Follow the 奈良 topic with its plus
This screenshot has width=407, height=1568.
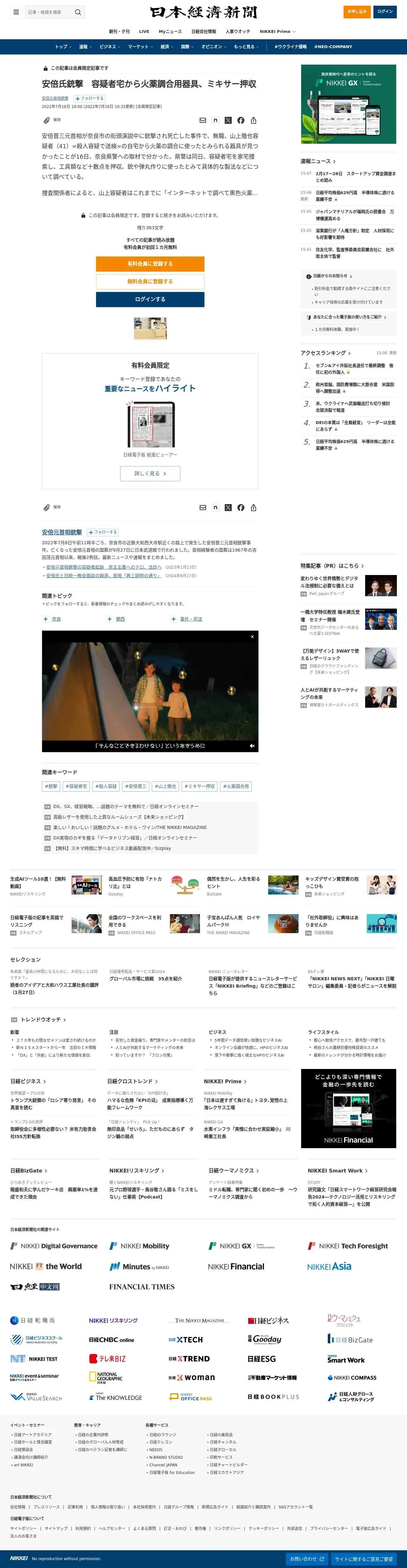46,619
